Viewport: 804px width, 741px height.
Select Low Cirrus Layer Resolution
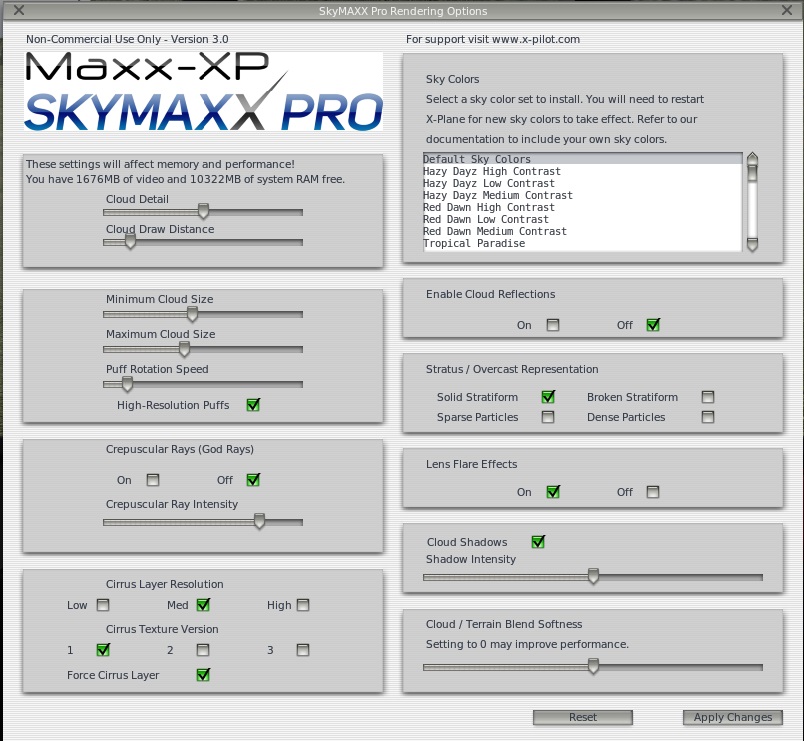tap(103, 605)
